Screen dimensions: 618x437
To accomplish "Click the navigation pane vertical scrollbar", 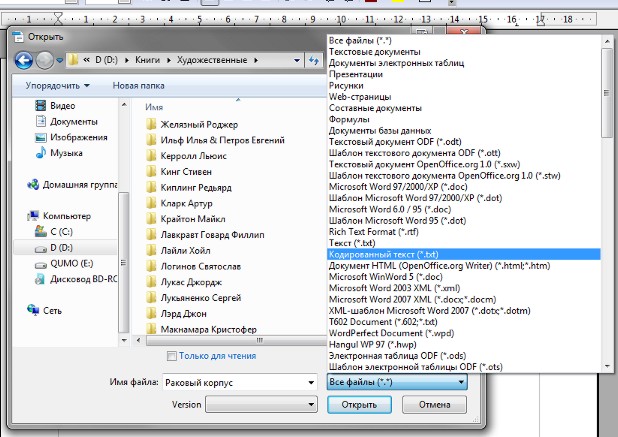I will 124,262.
